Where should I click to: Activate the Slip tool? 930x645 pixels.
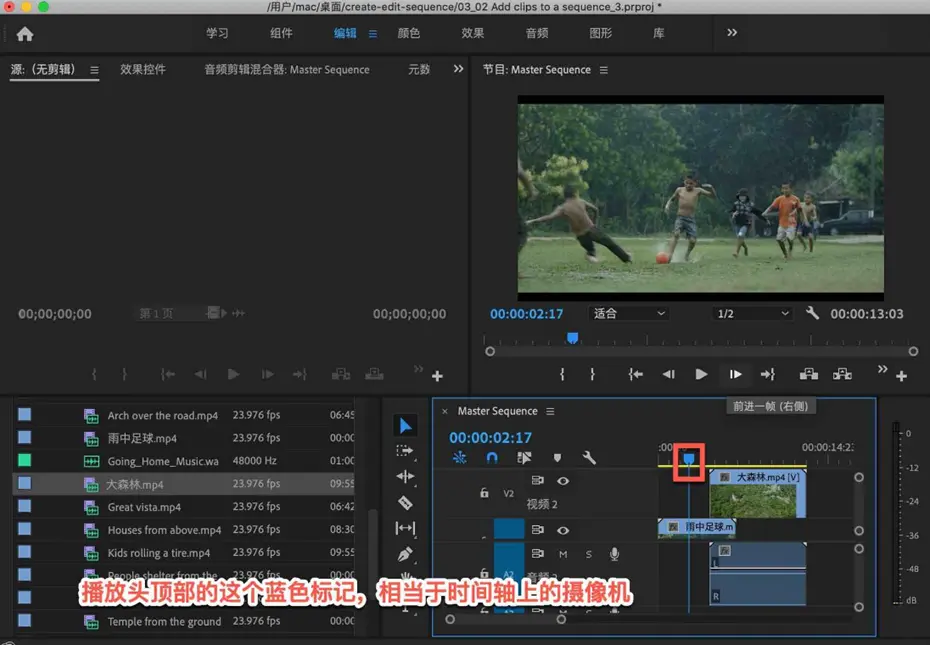(405, 528)
